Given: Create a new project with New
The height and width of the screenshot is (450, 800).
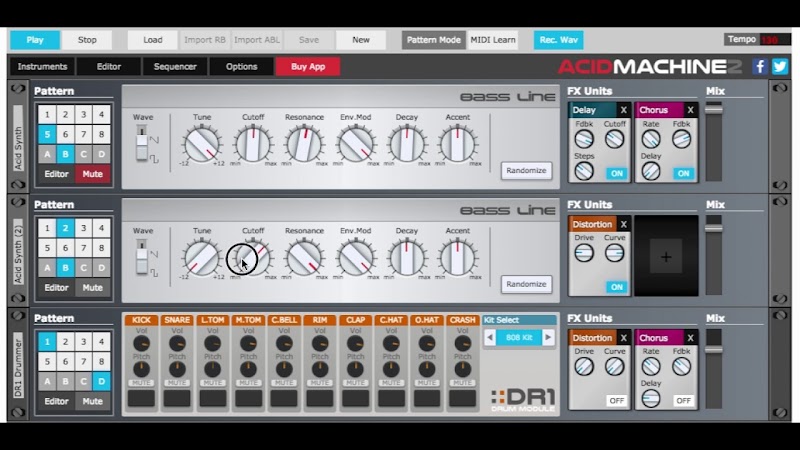Looking at the screenshot, I should point(361,40).
